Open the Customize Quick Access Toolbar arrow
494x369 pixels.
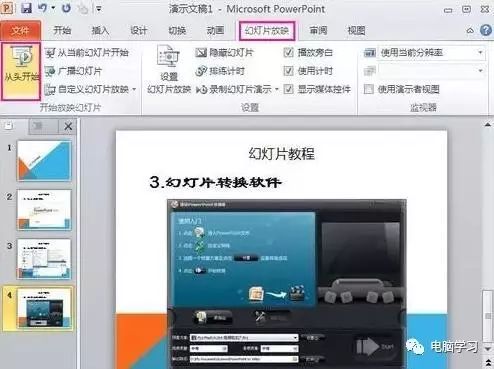click(99, 8)
